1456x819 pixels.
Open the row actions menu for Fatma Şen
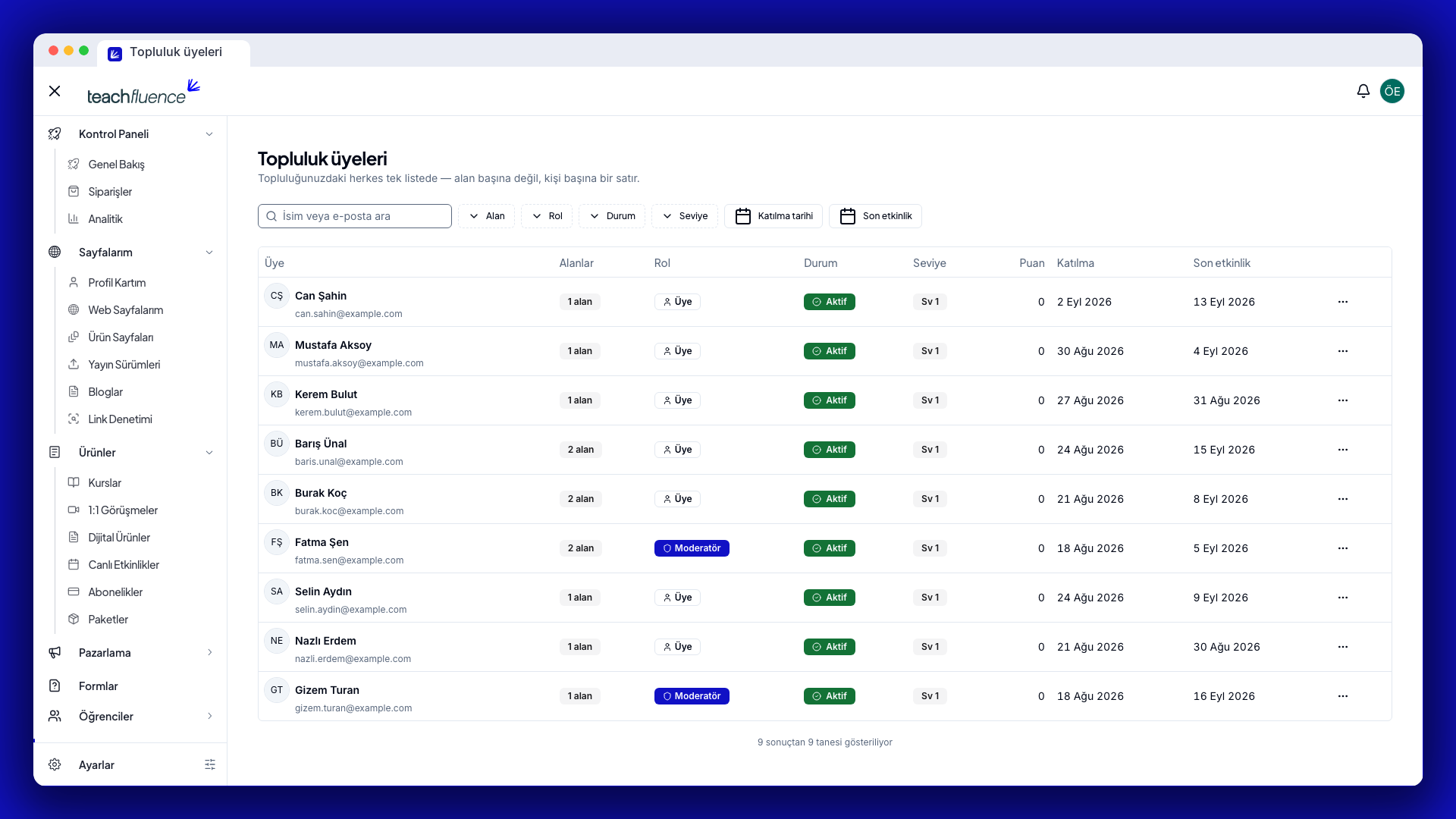[x=1342, y=548]
